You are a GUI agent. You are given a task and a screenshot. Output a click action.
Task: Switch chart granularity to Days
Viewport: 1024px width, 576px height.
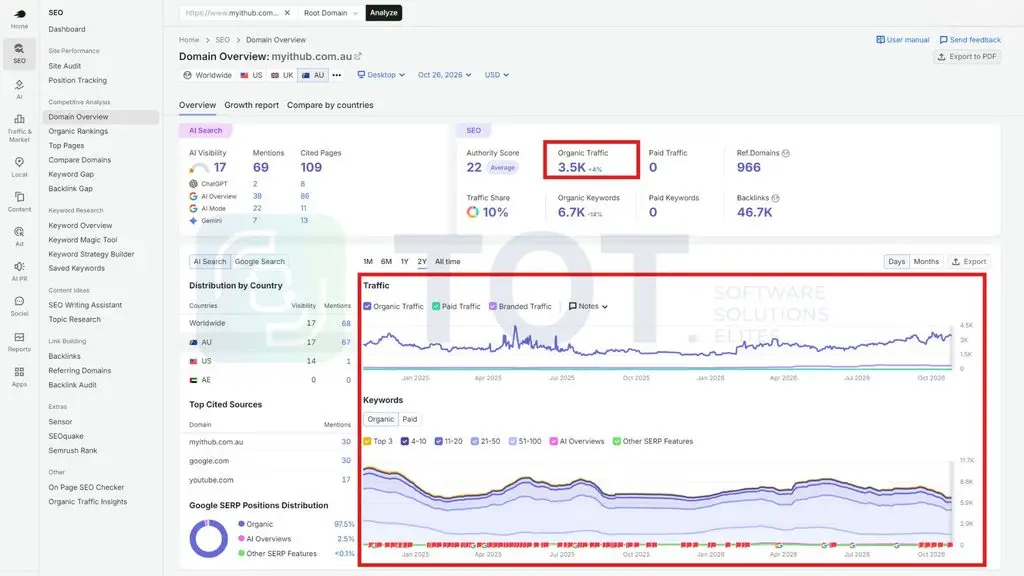point(897,261)
